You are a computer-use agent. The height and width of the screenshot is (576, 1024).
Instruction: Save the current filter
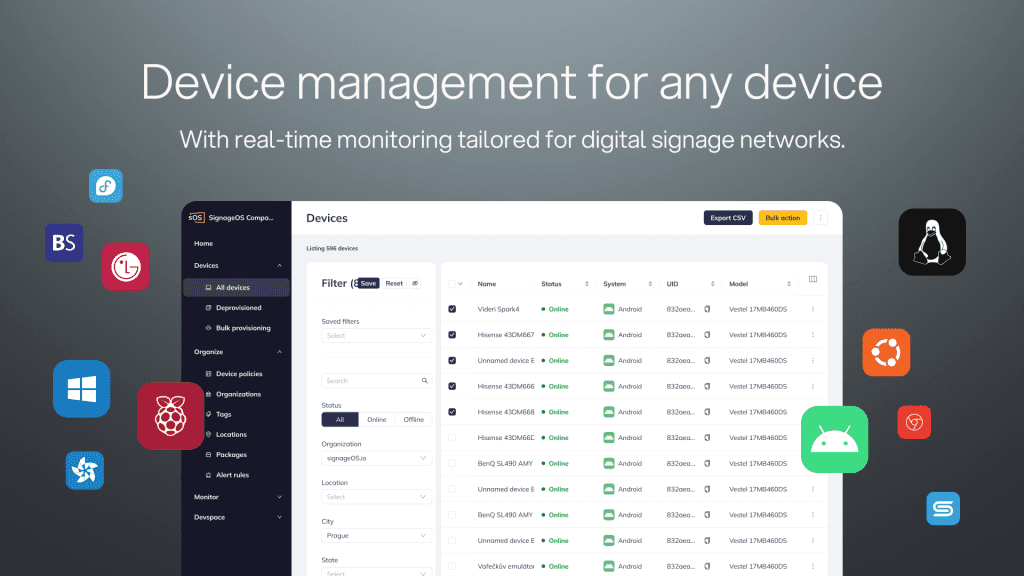click(368, 283)
